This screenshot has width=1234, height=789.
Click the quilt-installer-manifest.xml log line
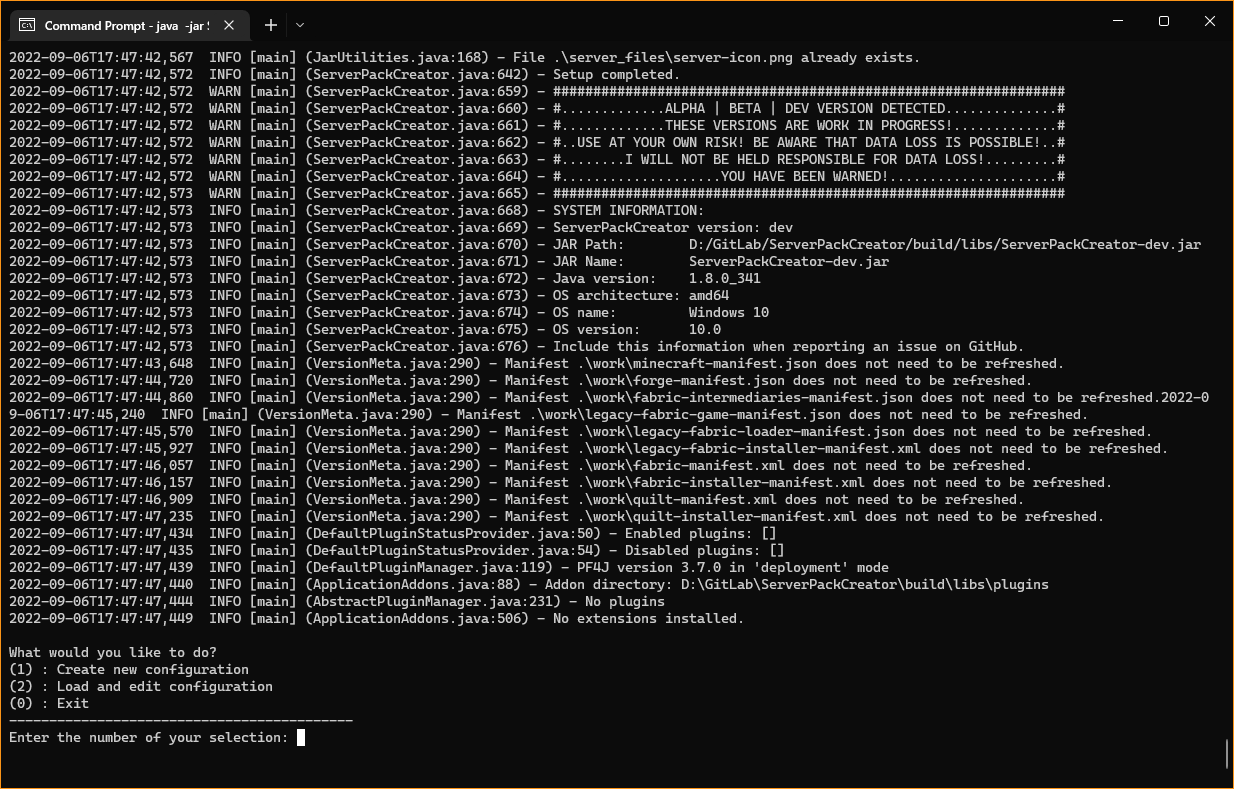pos(557,517)
